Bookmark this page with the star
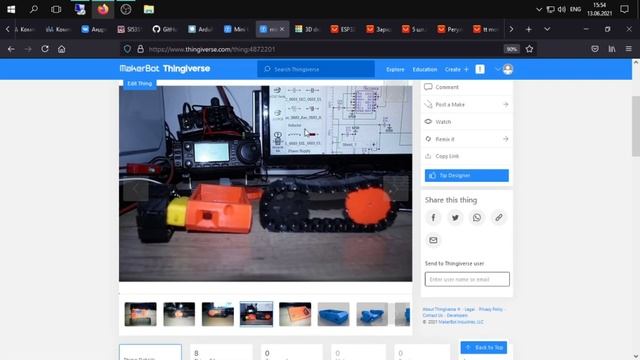The image size is (640, 360). click(x=529, y=49)
